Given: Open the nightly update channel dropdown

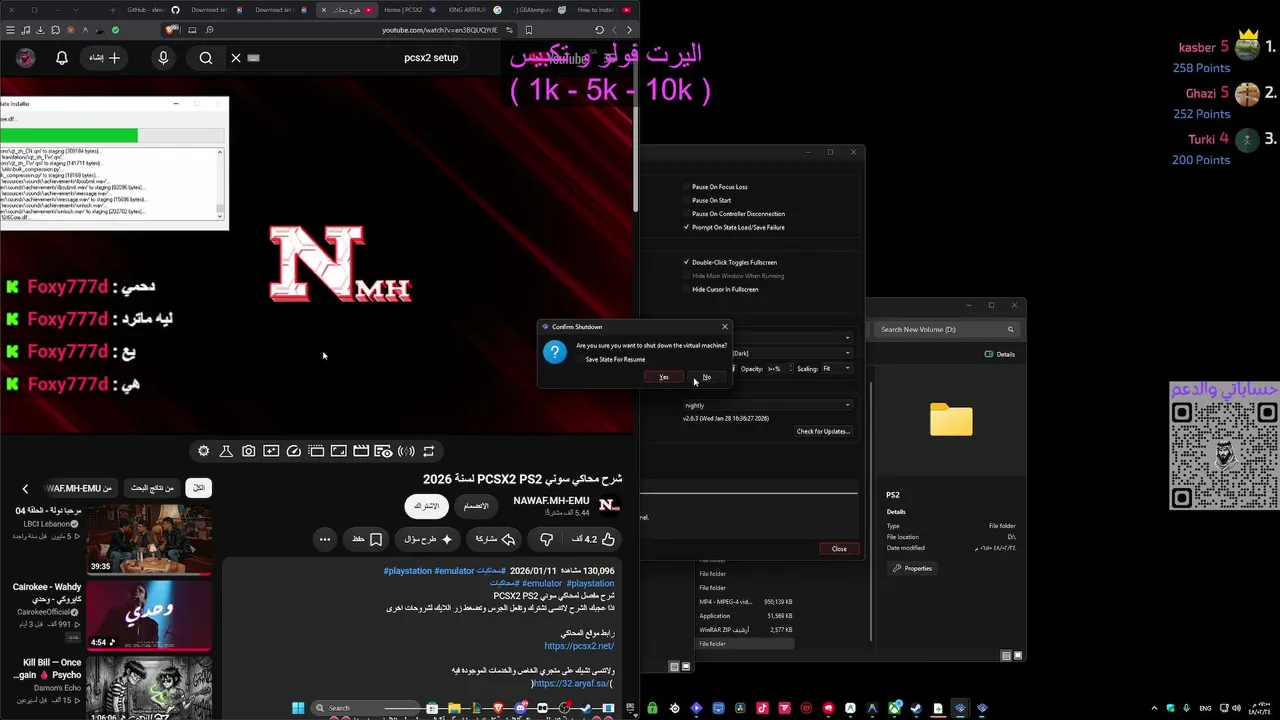Looking at the screenshot, I should pyautogui.click(x=767, y=405).
